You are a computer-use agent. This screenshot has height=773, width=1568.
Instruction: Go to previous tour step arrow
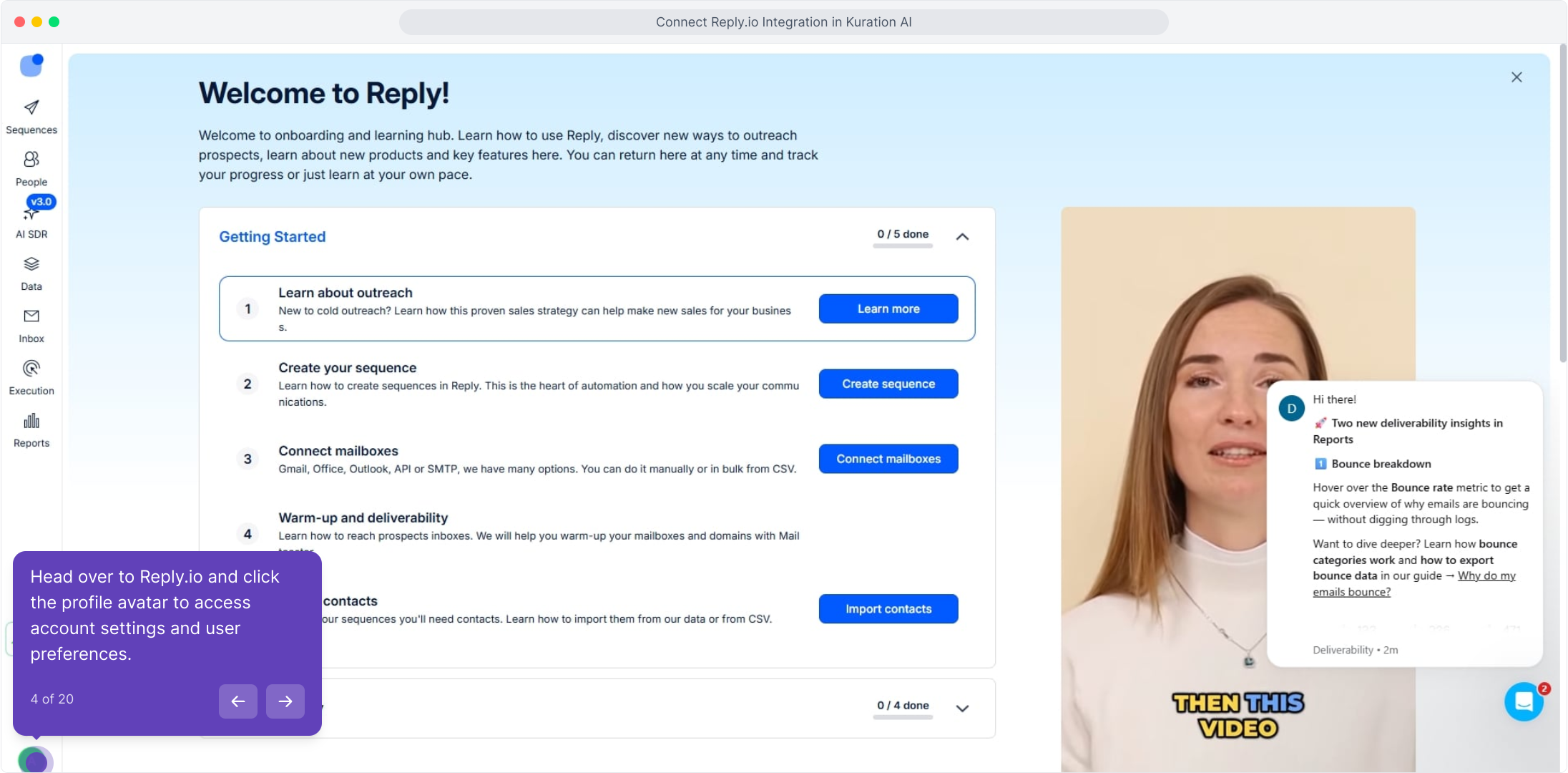click(x=238, y=701)
